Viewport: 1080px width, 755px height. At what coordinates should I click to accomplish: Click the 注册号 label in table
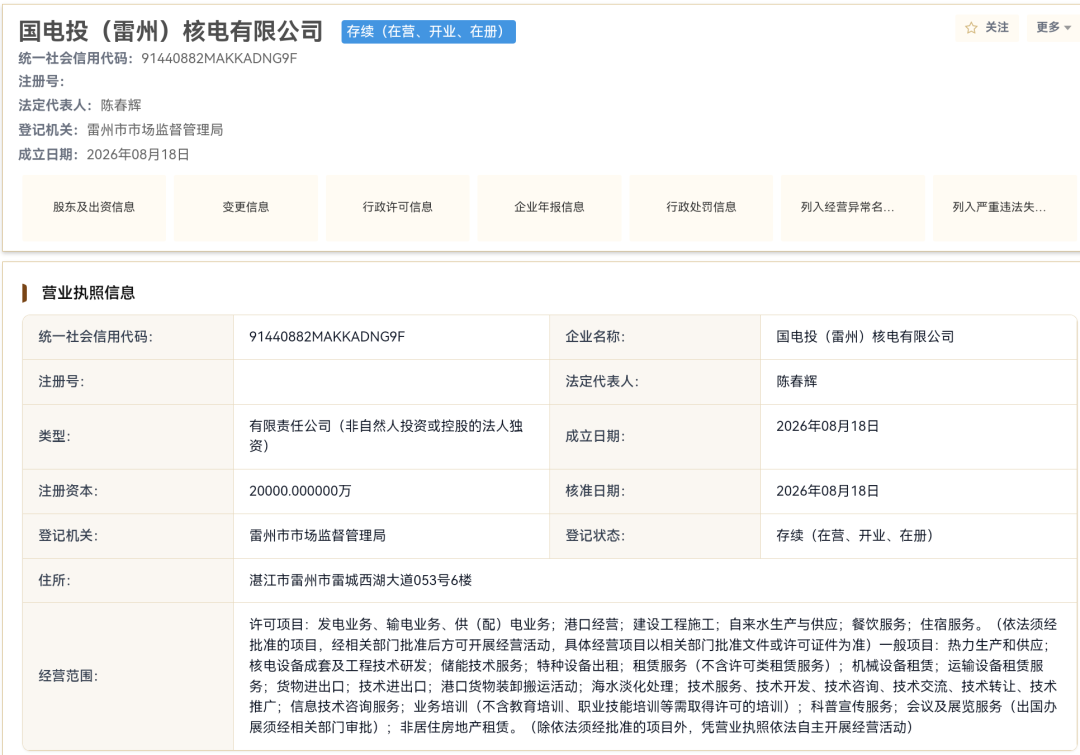(61, 382)
